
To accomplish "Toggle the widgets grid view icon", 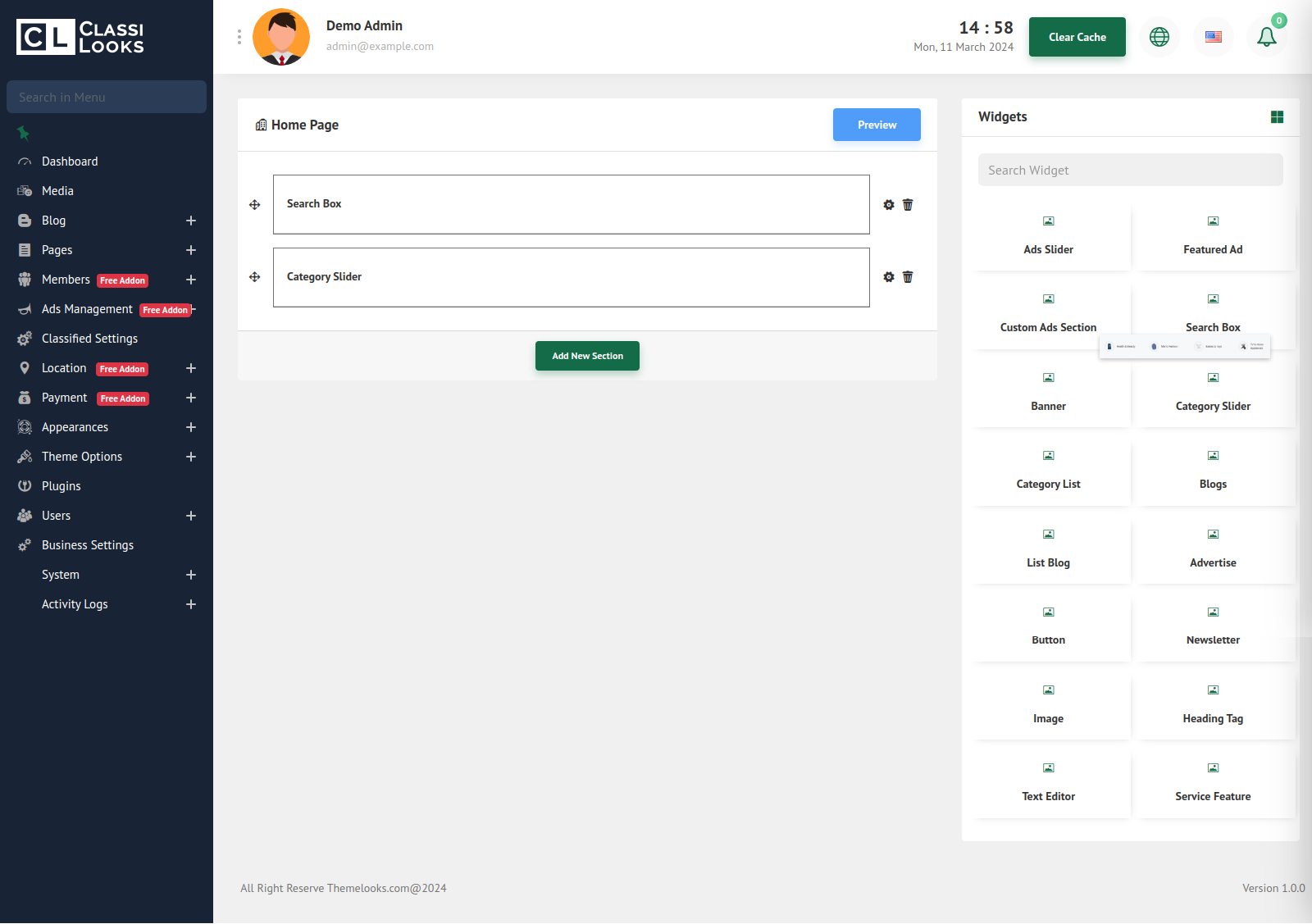I will pyautogui.click(x=1277, y=117).
